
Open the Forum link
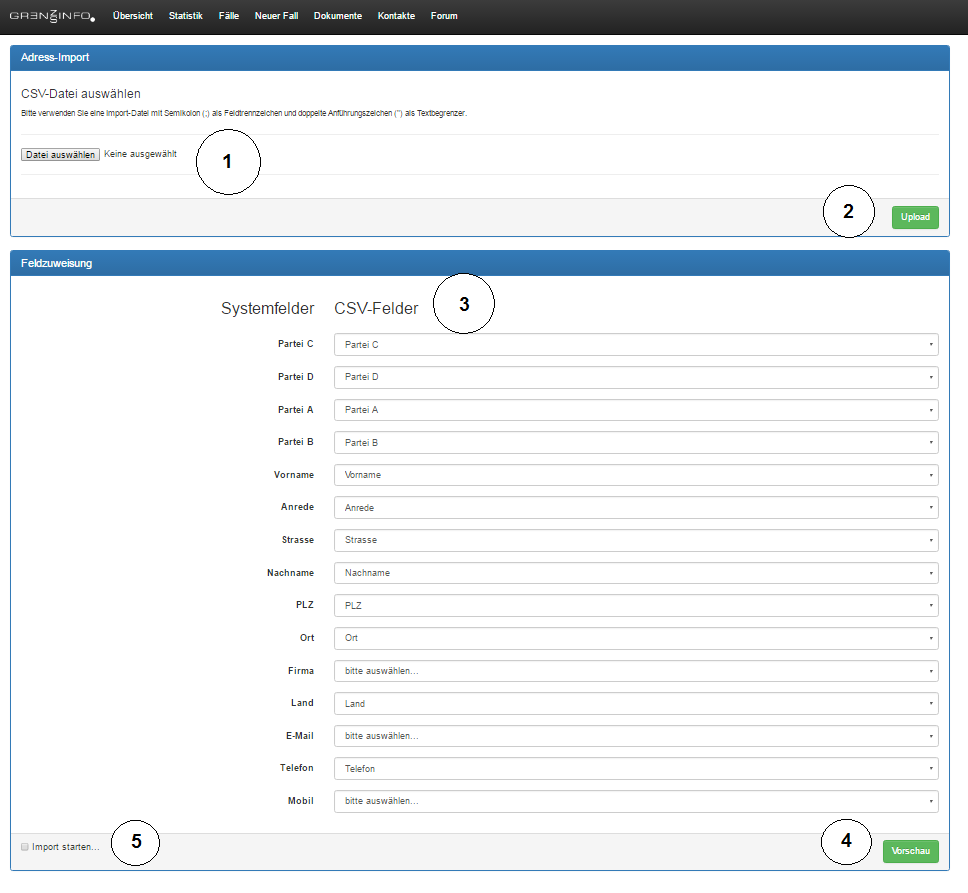(444, 16)
